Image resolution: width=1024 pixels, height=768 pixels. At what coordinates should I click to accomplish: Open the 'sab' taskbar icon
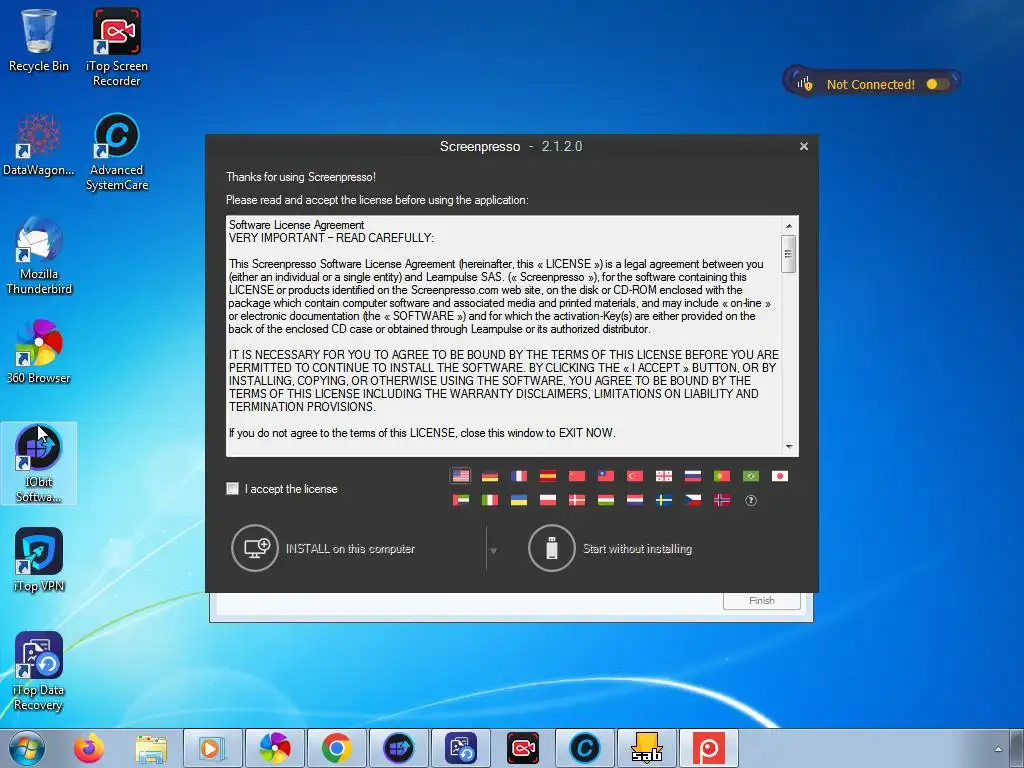click(647, 748)
